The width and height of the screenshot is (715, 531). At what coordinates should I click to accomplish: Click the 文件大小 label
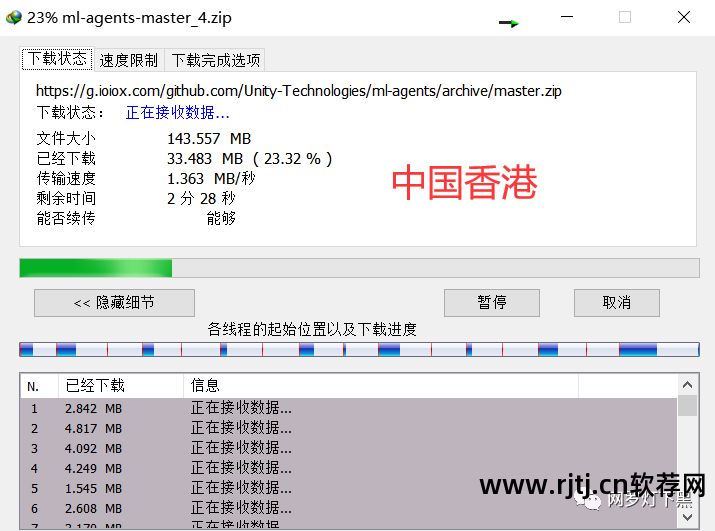[66, 139]
